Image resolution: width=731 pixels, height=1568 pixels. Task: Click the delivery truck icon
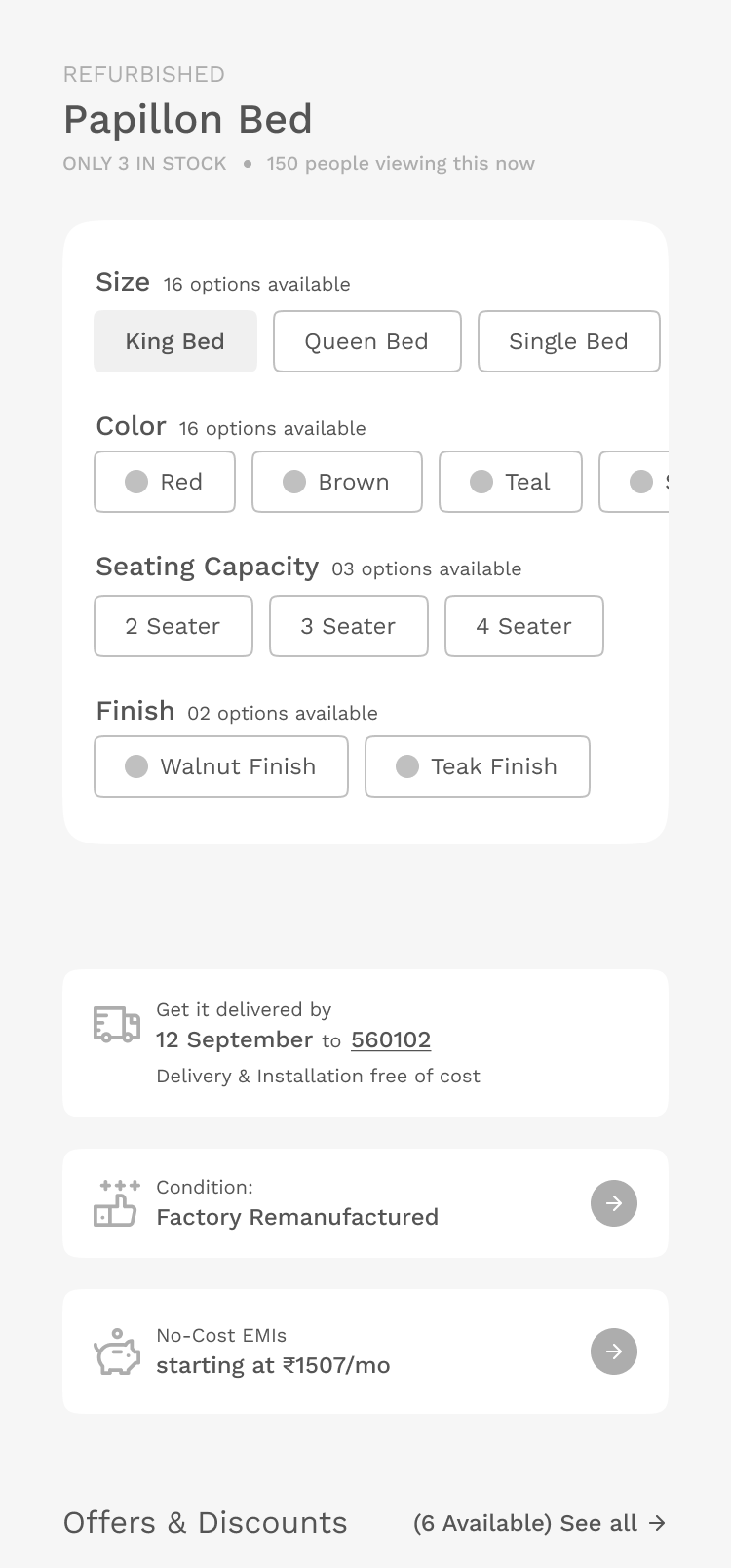click(x=117, y=1025)
